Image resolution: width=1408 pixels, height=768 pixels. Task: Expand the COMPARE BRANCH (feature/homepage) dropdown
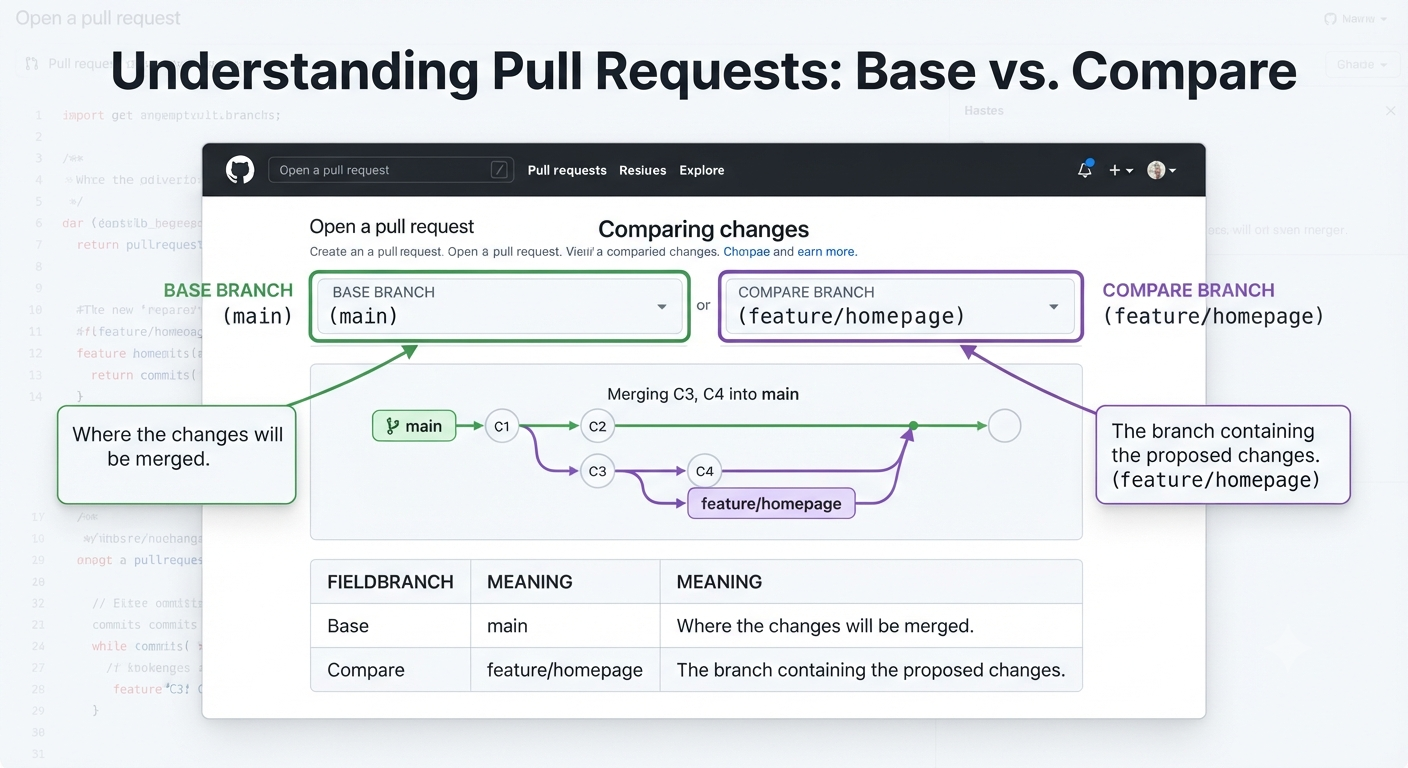901,306
